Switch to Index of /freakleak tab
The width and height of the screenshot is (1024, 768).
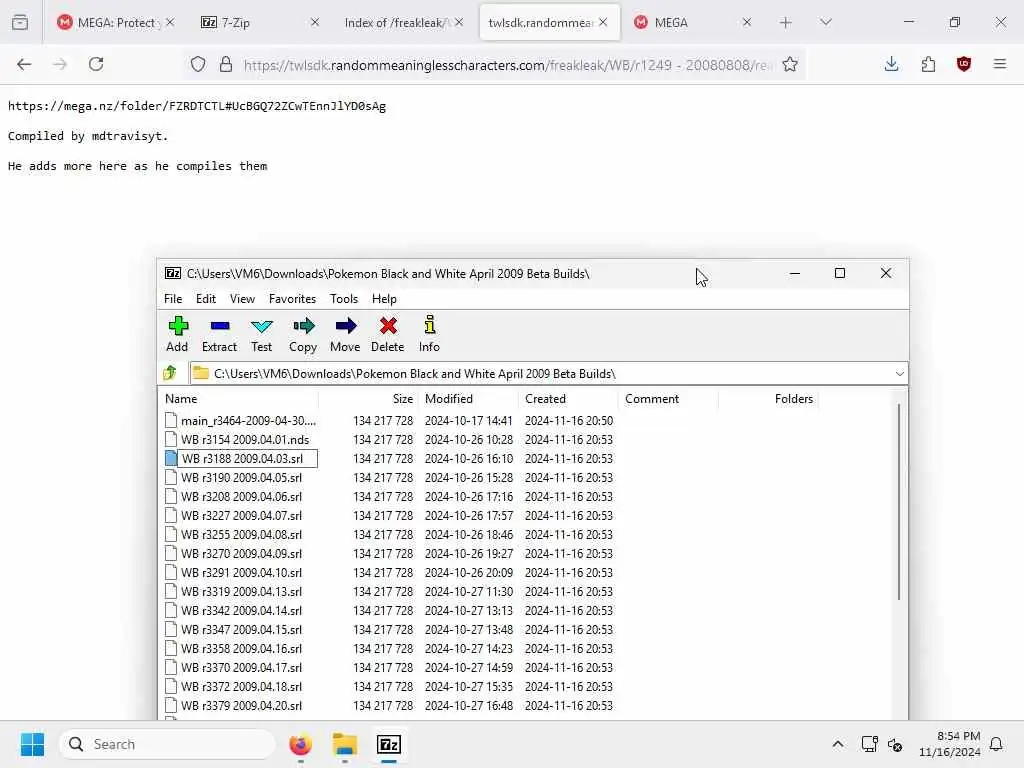pyautogui.click(x=395, y=22)
